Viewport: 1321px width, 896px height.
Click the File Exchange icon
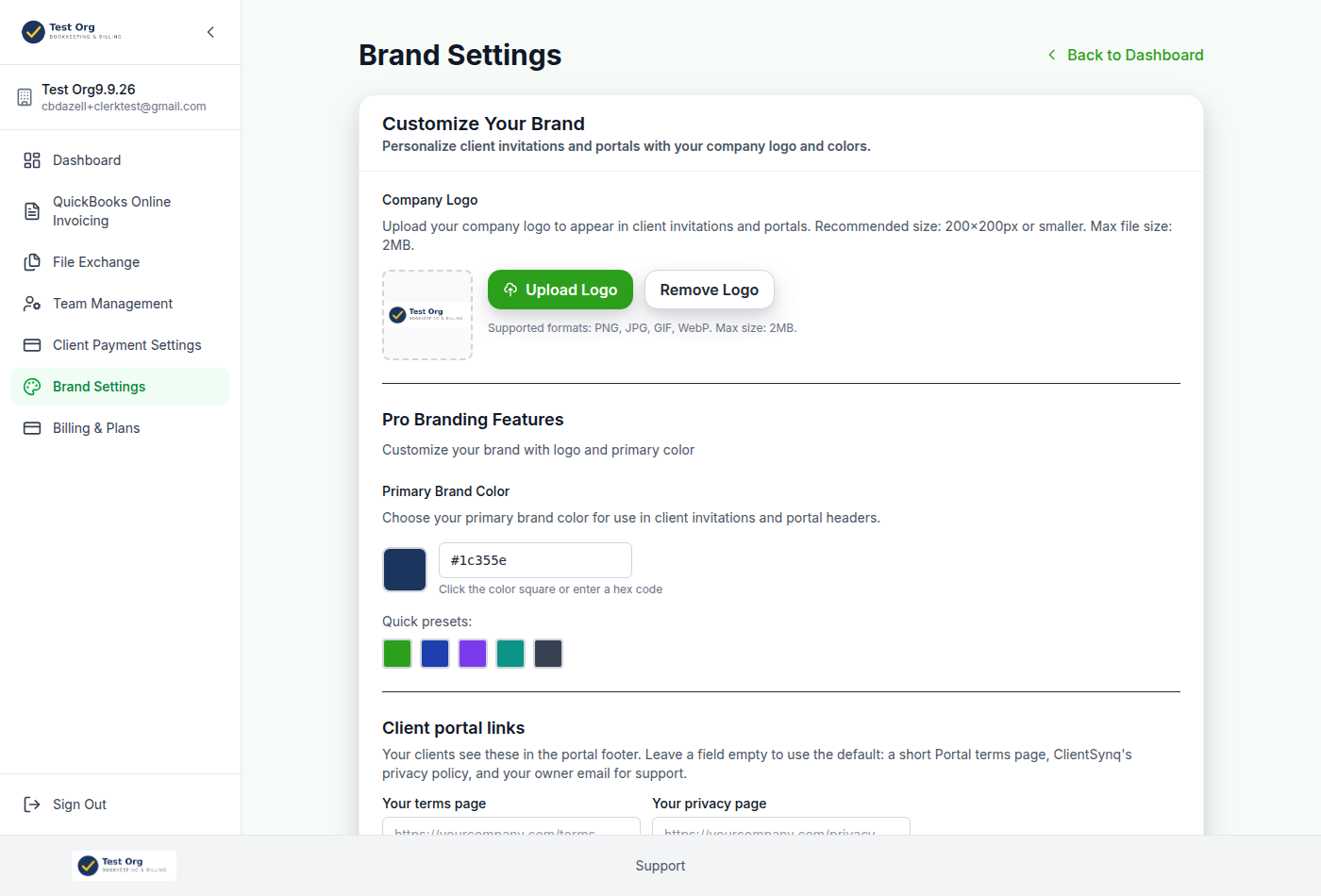tap(32, 262)
